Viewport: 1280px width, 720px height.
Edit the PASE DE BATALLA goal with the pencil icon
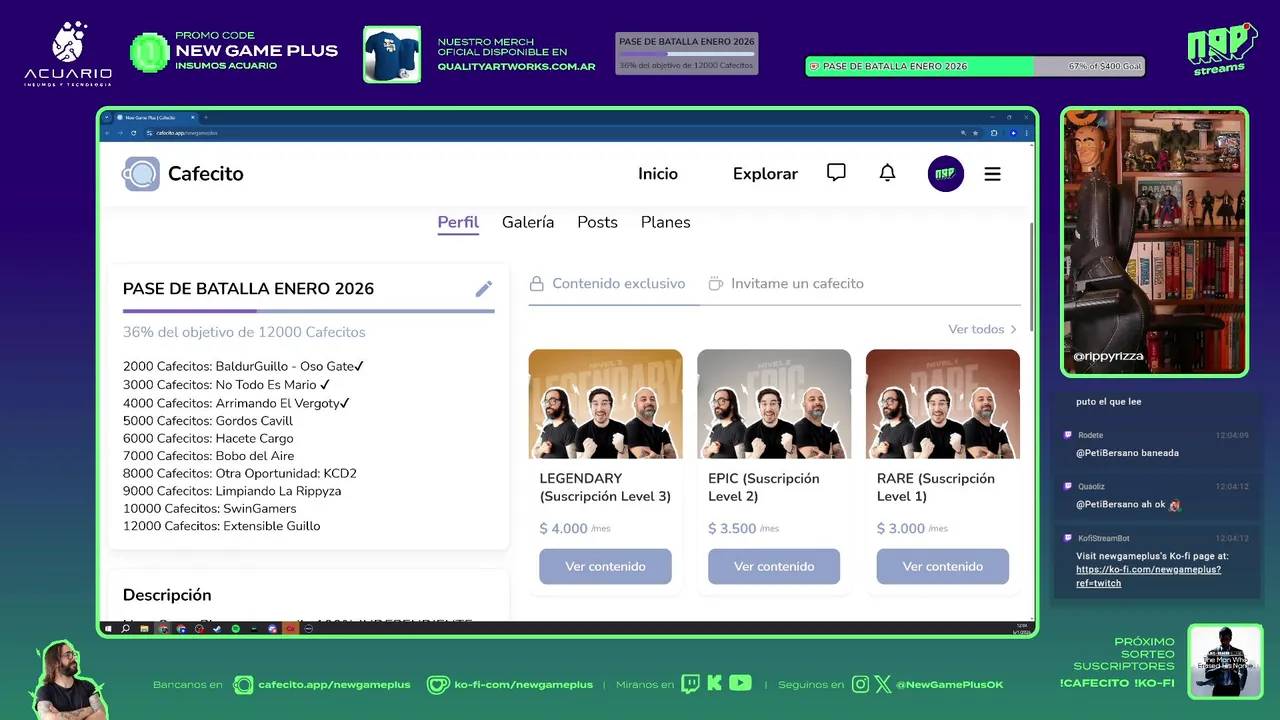pyautogui.click(x=484, y=289)
